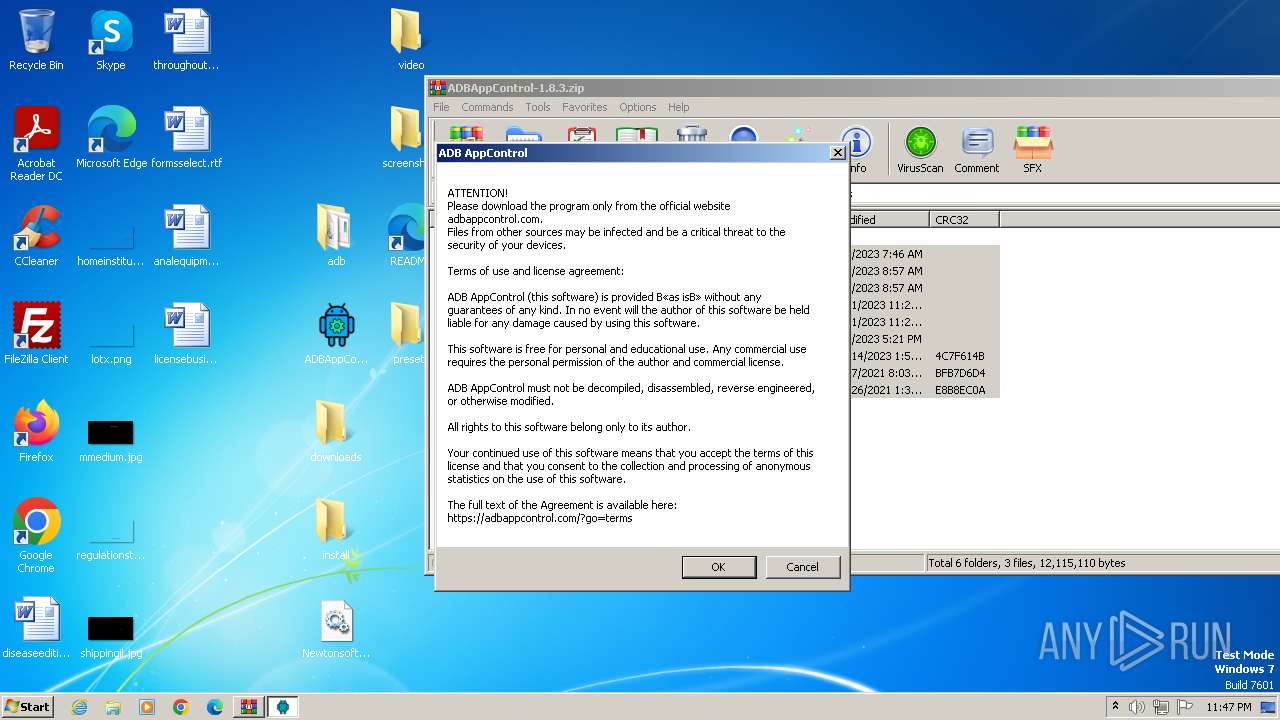This screenshot has width=1280, height=720.
Task: Click the volume speaker tray icon
Action: (1137, 707)
